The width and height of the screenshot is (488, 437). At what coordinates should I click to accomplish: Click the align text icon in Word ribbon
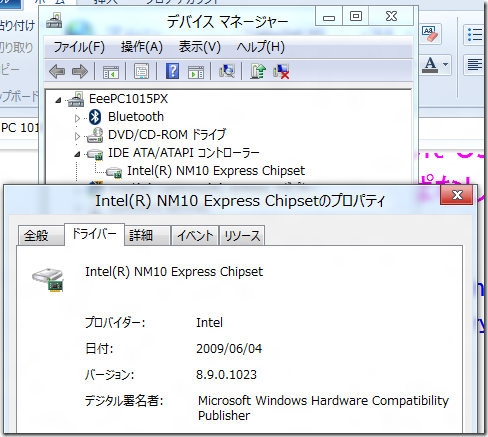[x=475, y=64]
